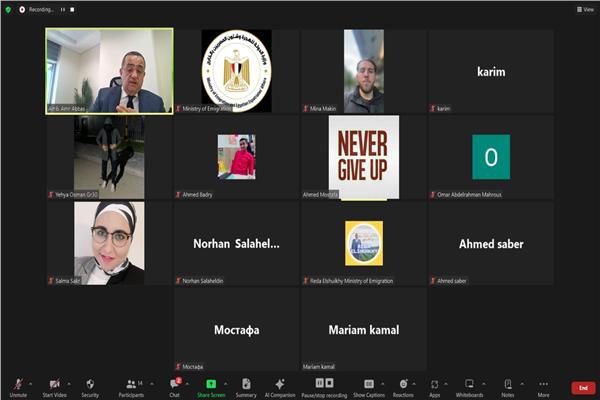The image size is (600, 400).
Task: Open the View layout menu
Action: (x=585, y=10)
